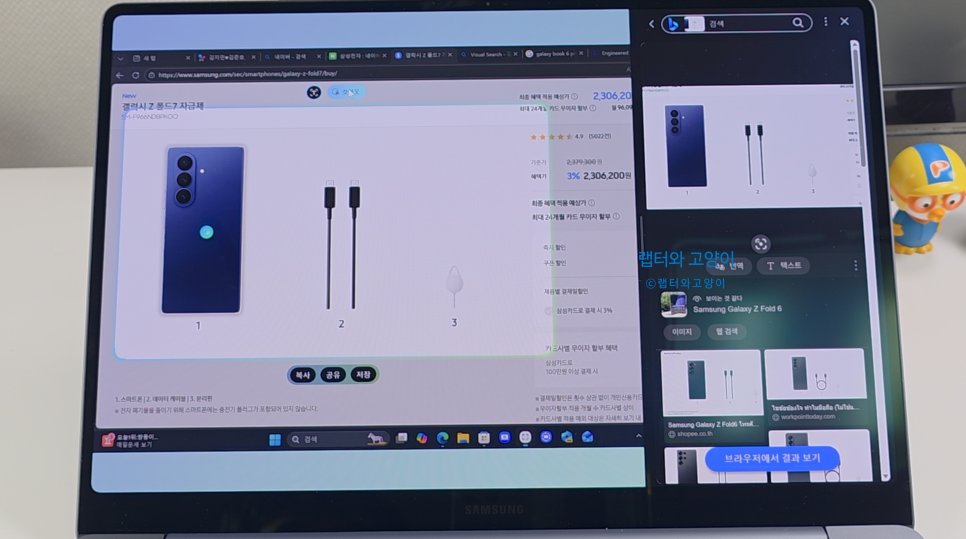The height and width of the screenshot is (539, 966).
Task: Open the Windows Start menu
Action: pyautogui.click(x=275, y=439)
